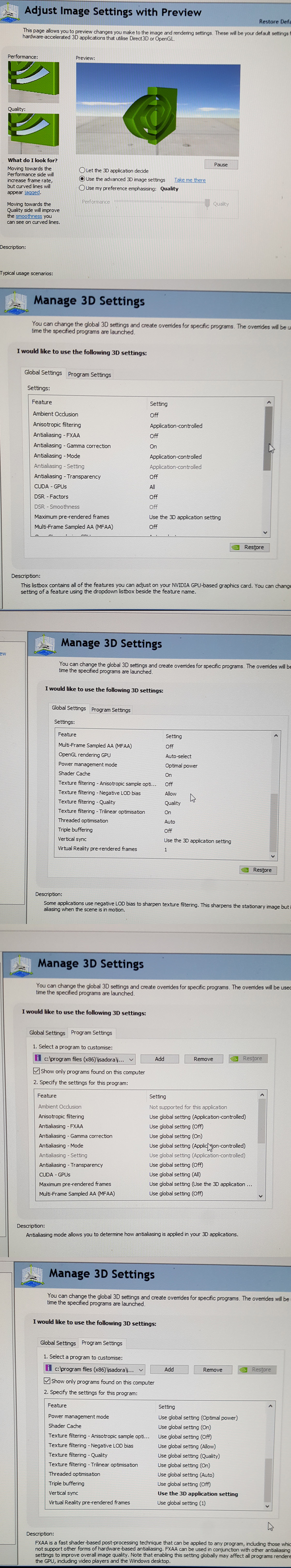Click the Pause button under the preview
Screen dimensions: 291x1568
pos(221,164)
